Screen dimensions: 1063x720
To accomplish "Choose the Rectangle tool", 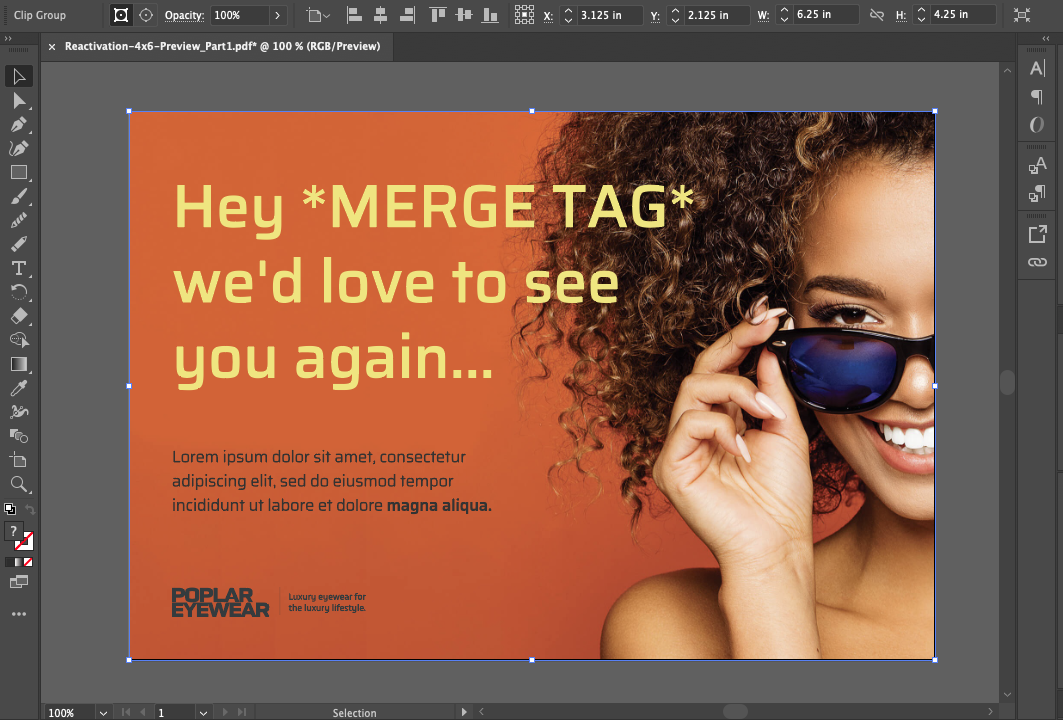I will click(x=18, y=172).
